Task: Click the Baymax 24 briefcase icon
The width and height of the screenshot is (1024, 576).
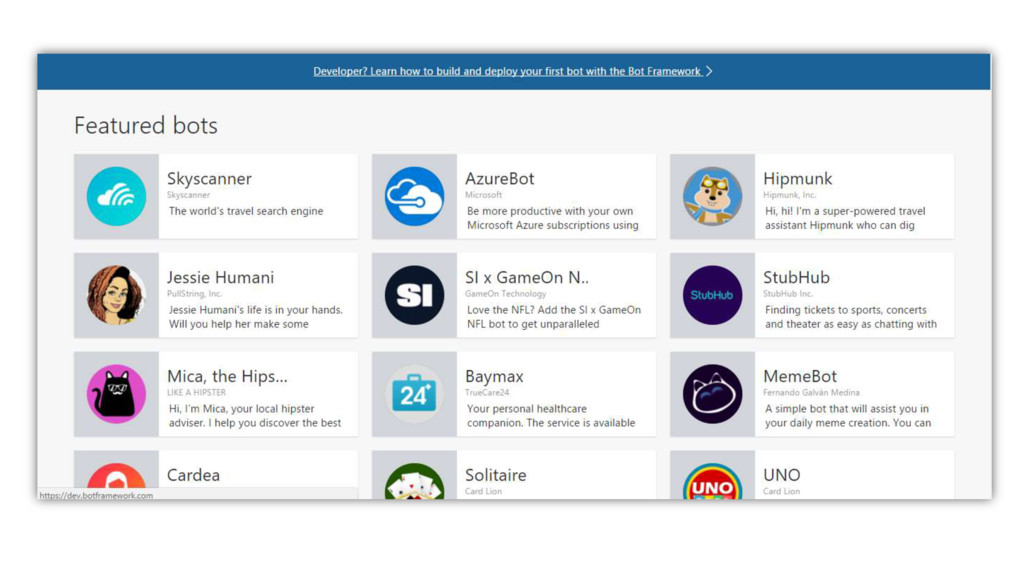Action: coord(415,394)
